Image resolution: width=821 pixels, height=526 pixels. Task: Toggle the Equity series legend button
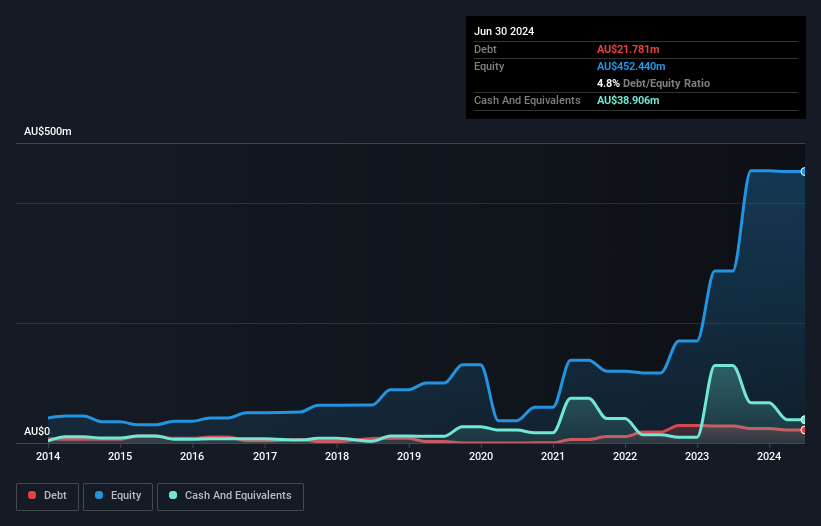point(118,496)
